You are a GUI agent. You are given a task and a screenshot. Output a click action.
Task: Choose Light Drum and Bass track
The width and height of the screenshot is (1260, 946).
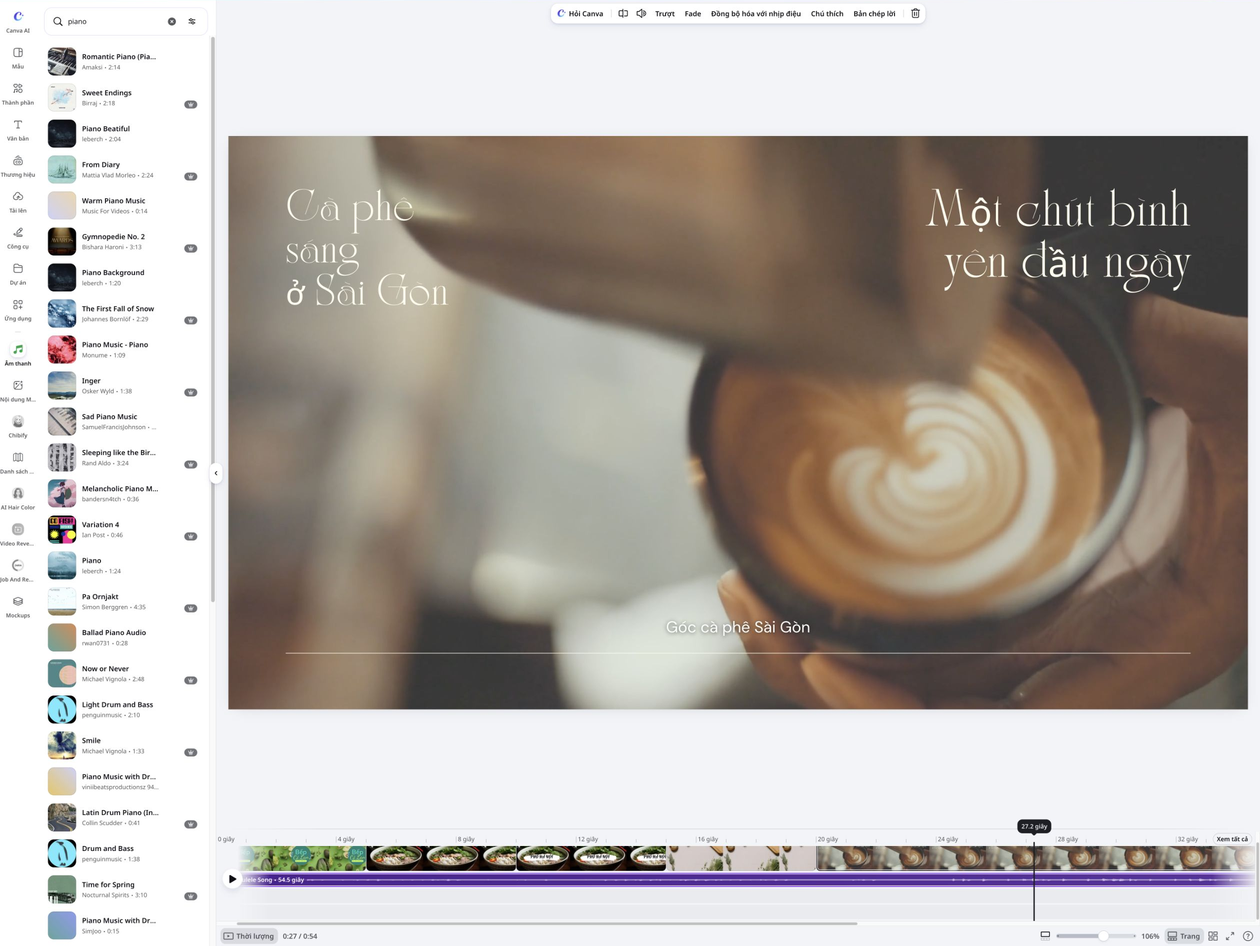pyautogui.click(x=122, y=709)
